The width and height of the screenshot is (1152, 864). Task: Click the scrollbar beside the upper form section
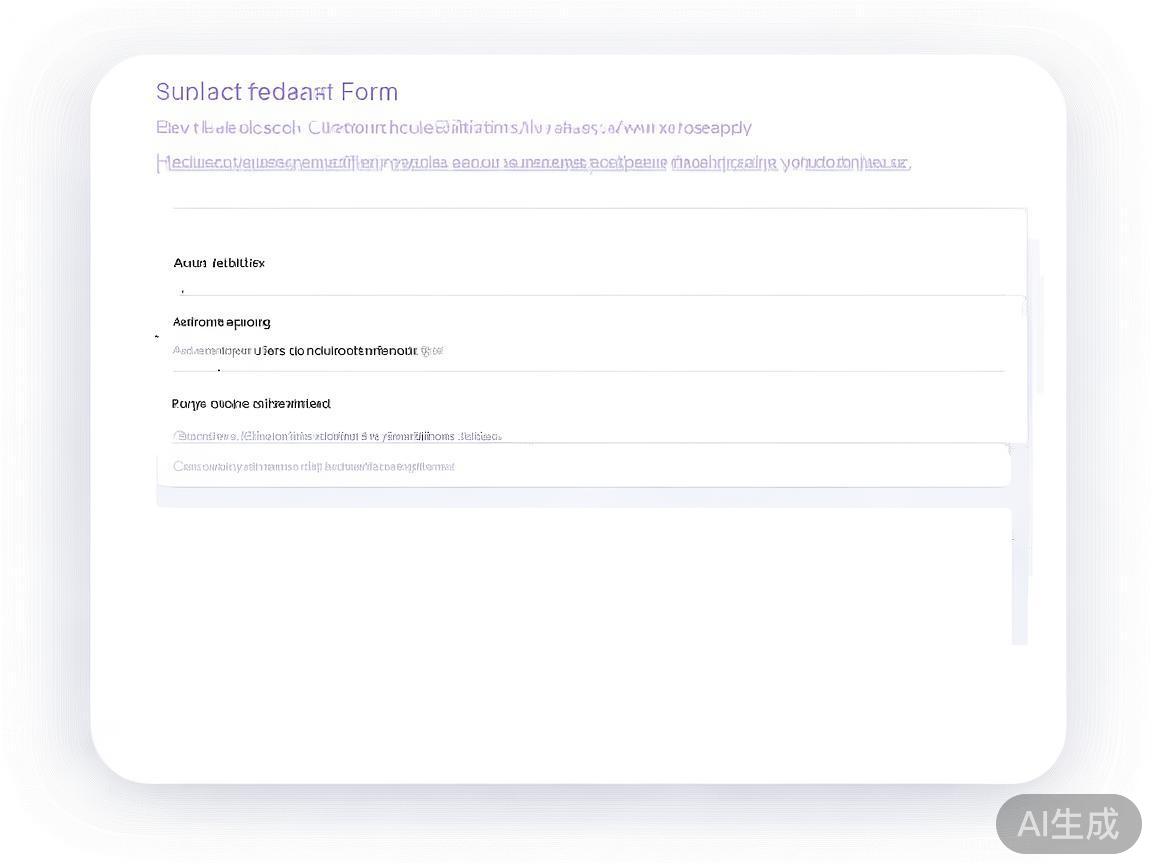click(x=1036, y=320)
